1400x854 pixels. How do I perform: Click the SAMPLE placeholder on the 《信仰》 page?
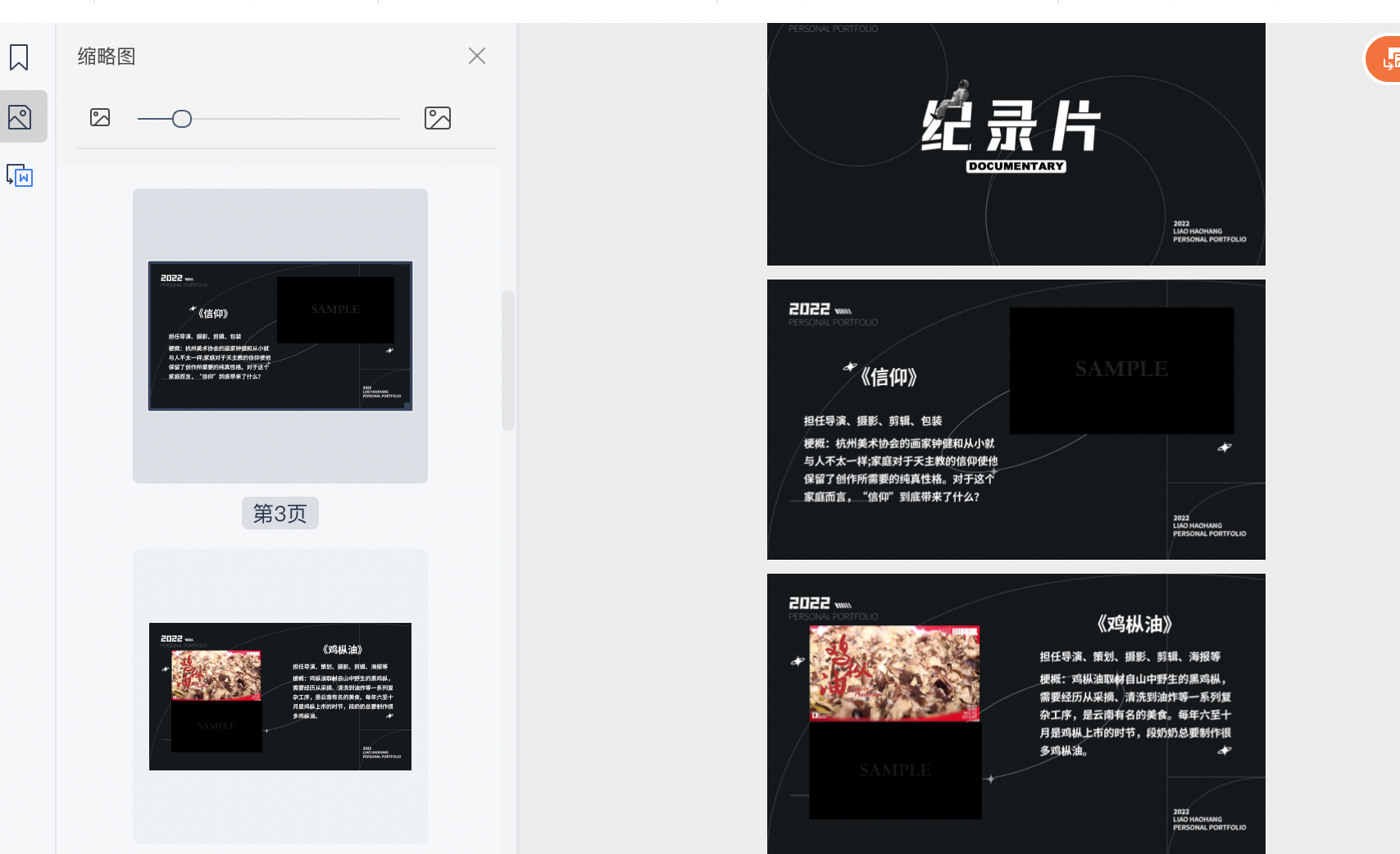click(x=1121, y=370)
